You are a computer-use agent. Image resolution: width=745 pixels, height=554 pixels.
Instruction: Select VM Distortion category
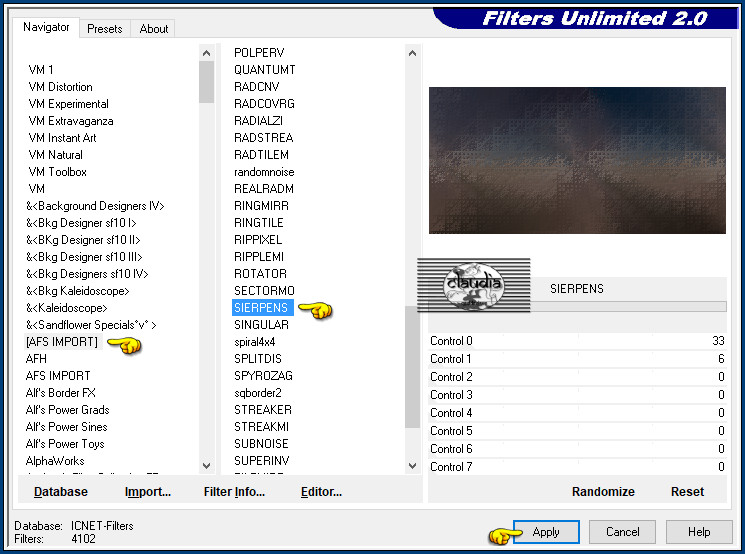(60, 87)
